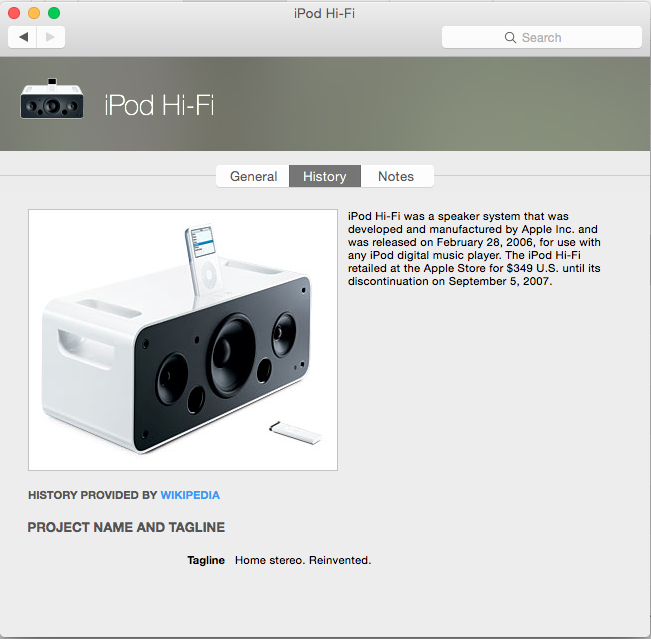651x639 pixels.
Task: Open the Wikipedia link
Action: click(190, 495)
